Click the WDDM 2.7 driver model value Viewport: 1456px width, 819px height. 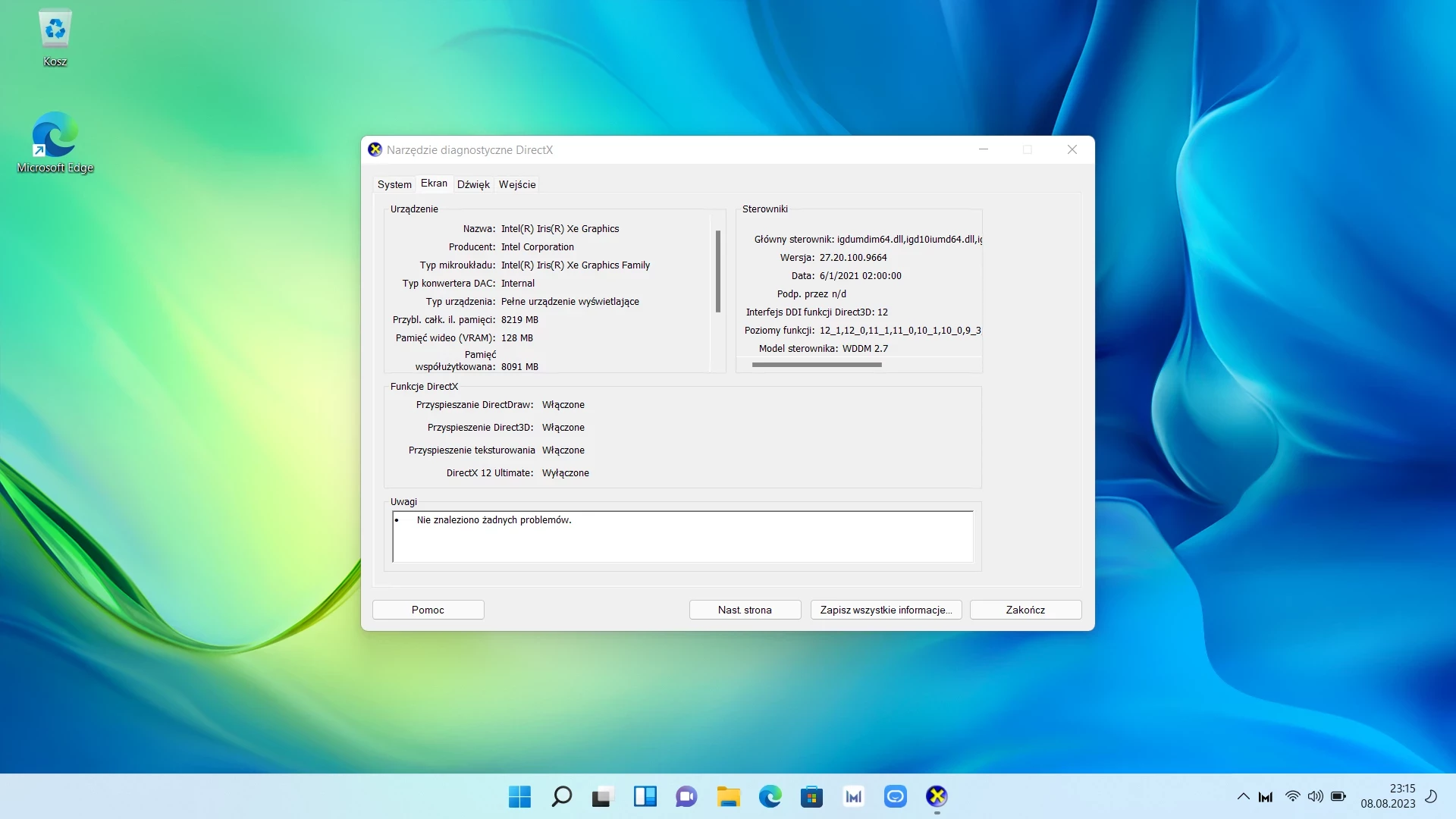click(864, 349)
